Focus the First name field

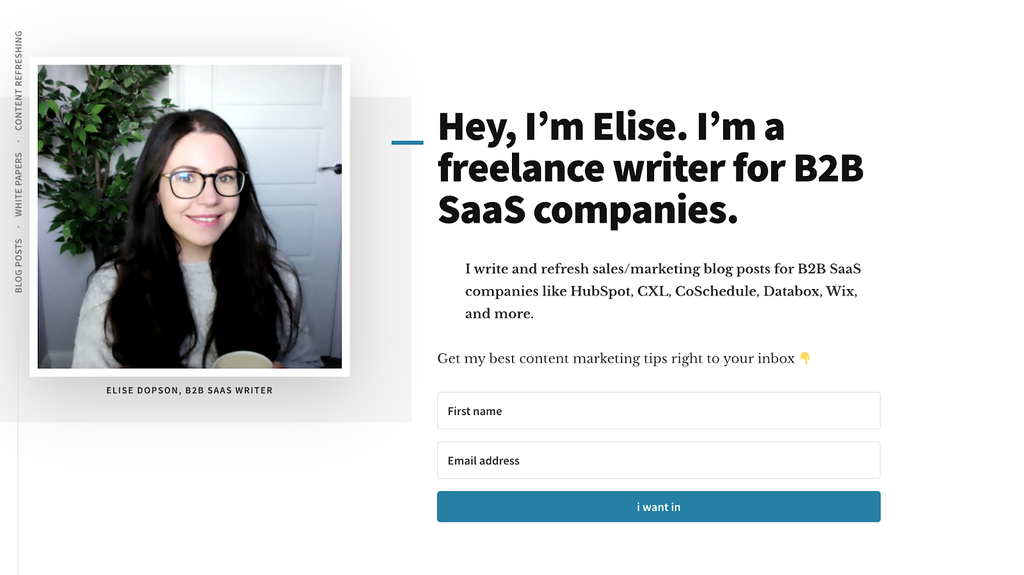(658, 411)
